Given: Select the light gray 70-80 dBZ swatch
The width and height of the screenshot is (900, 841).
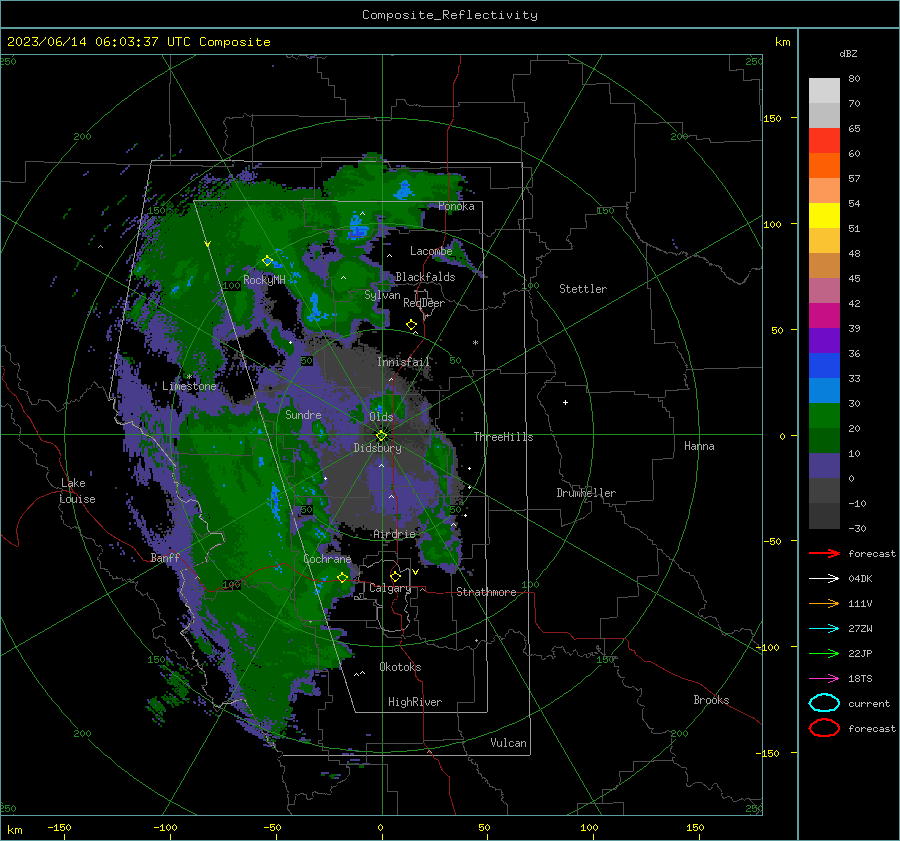Looking at the screenshot, I should pyautogui.click(x=824, y=91).
